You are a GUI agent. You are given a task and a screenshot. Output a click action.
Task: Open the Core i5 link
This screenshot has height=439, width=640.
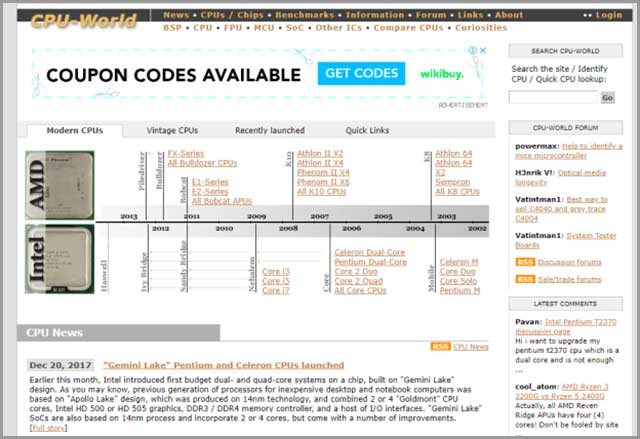(276, 281)
